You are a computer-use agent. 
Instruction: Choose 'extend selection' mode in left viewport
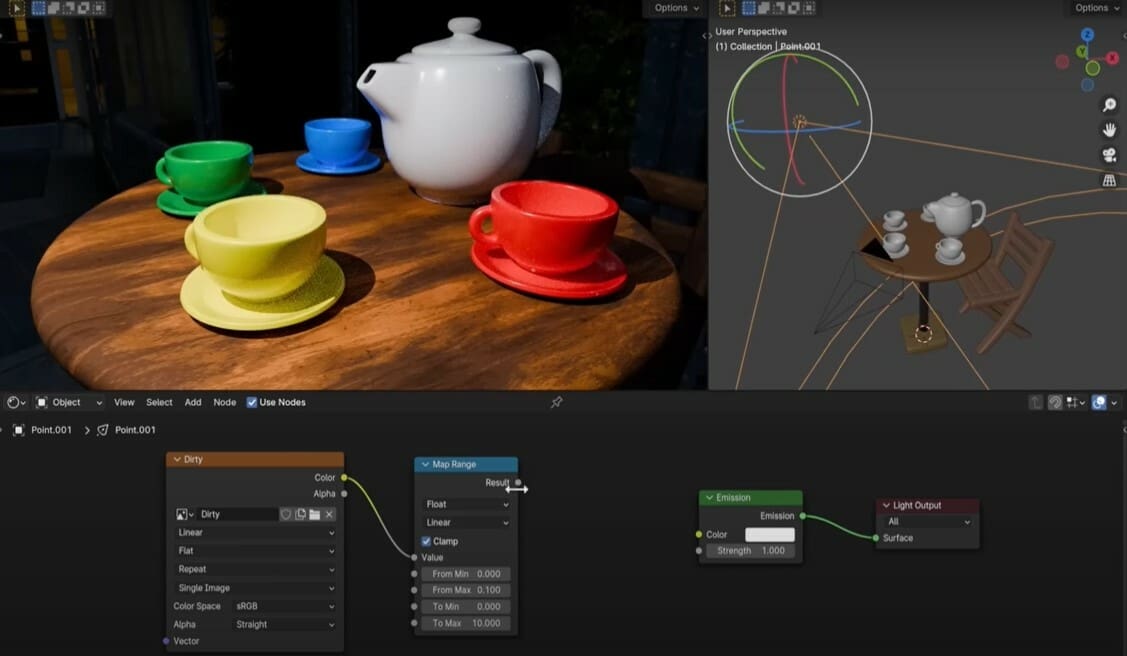pos(53,8)
